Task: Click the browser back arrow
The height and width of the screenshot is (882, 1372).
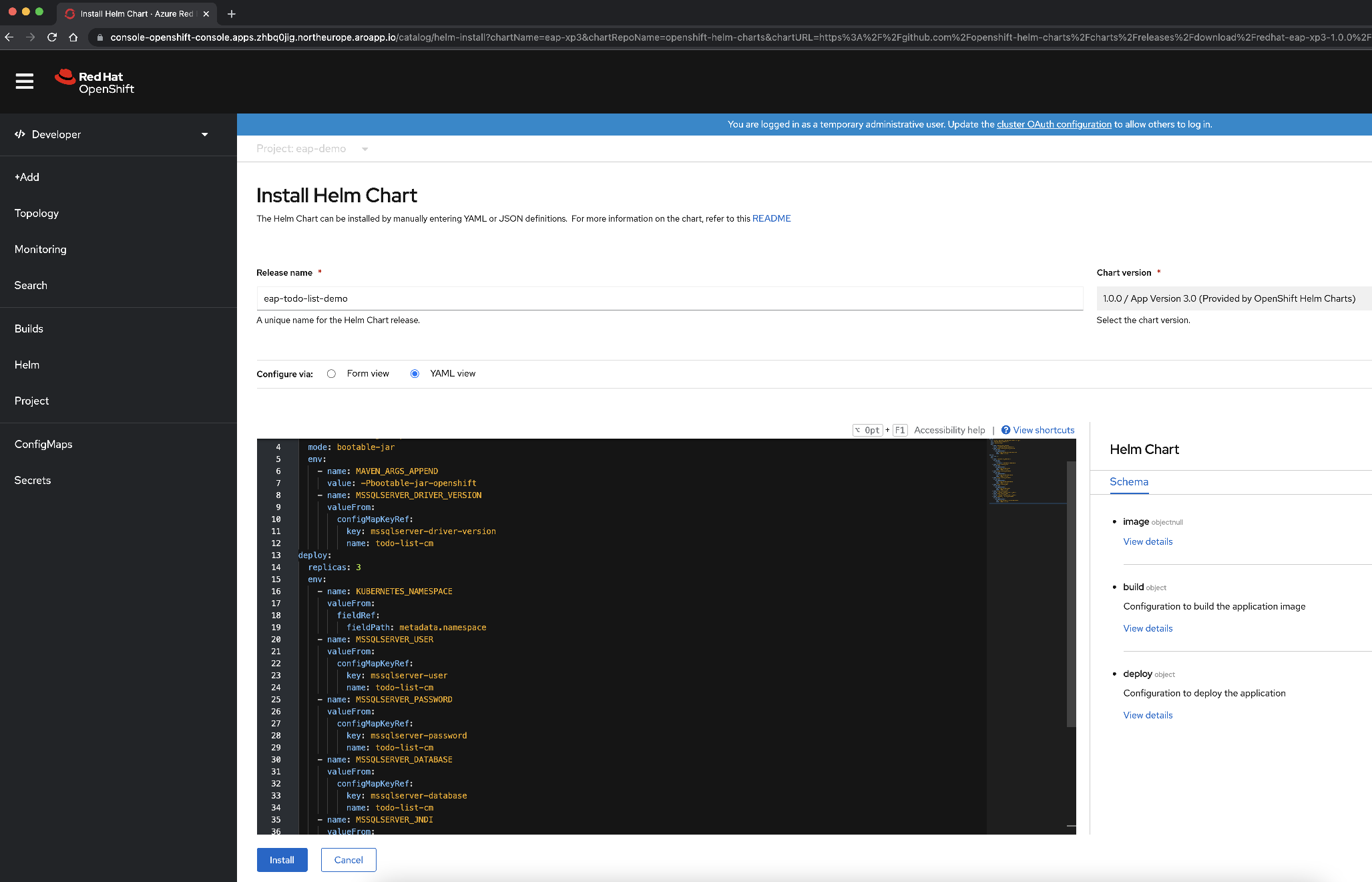Action: click(x=9, y=38)
